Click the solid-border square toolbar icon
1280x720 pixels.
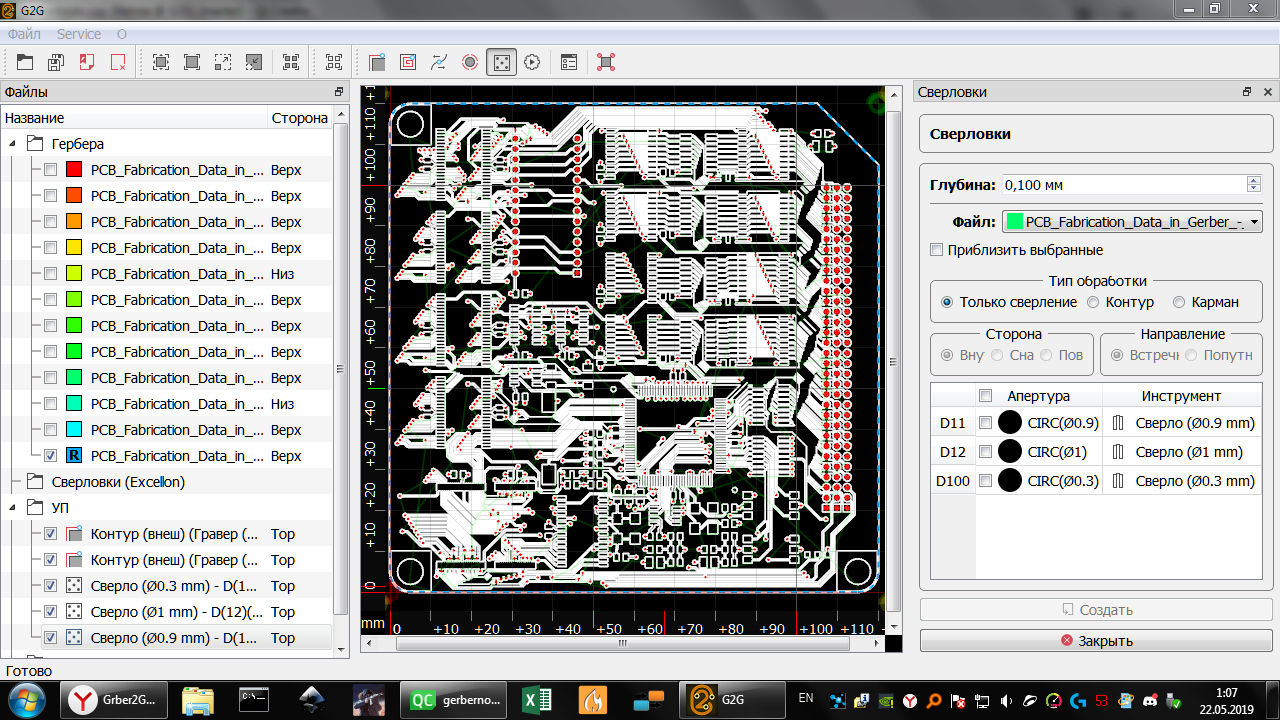tap(192, 62)
